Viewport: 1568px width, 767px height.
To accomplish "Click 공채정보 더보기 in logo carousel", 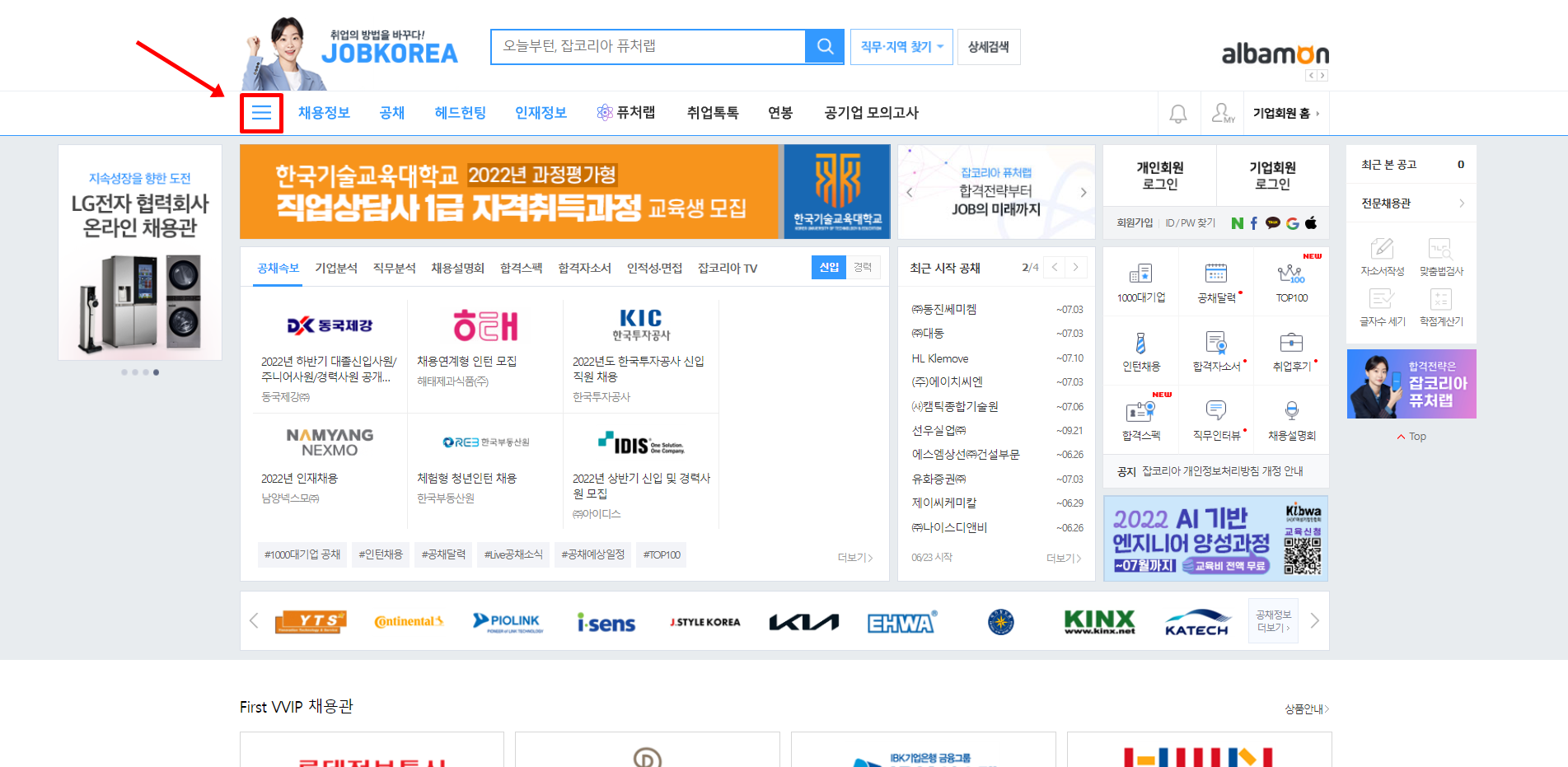I will [1273, 621].
